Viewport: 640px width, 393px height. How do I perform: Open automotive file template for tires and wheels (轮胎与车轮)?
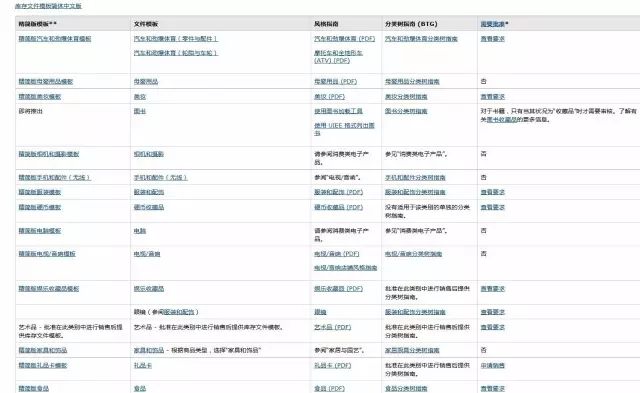click(176, 53)
